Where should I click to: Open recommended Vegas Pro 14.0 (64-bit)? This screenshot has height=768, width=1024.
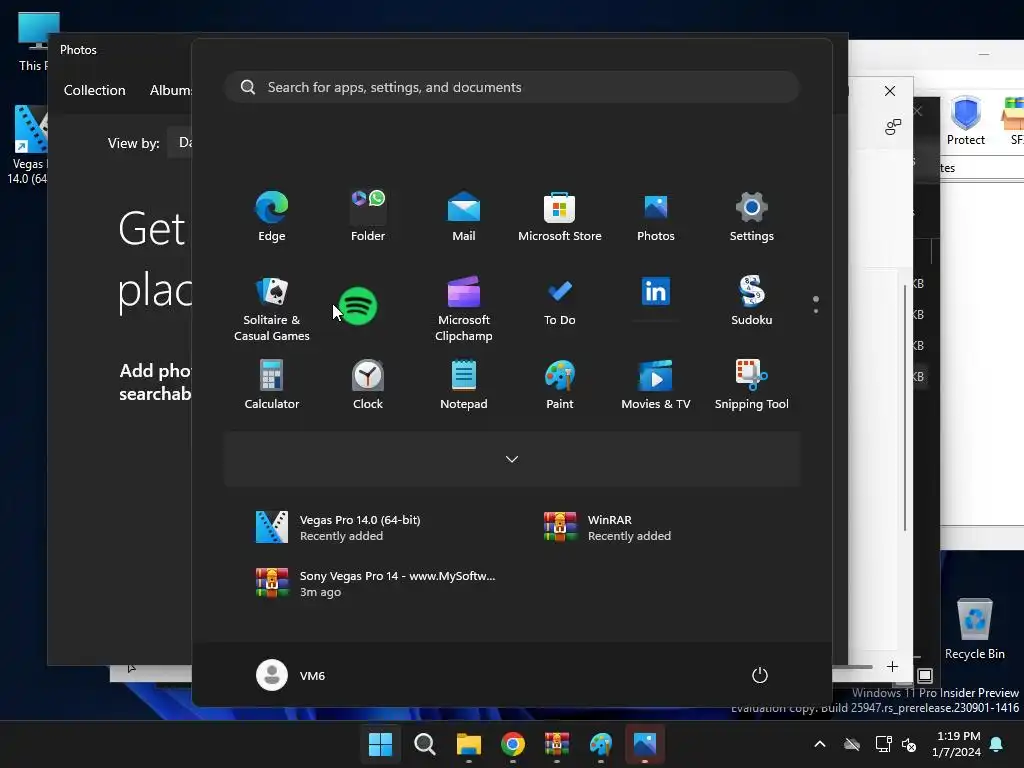coord(368,527)
